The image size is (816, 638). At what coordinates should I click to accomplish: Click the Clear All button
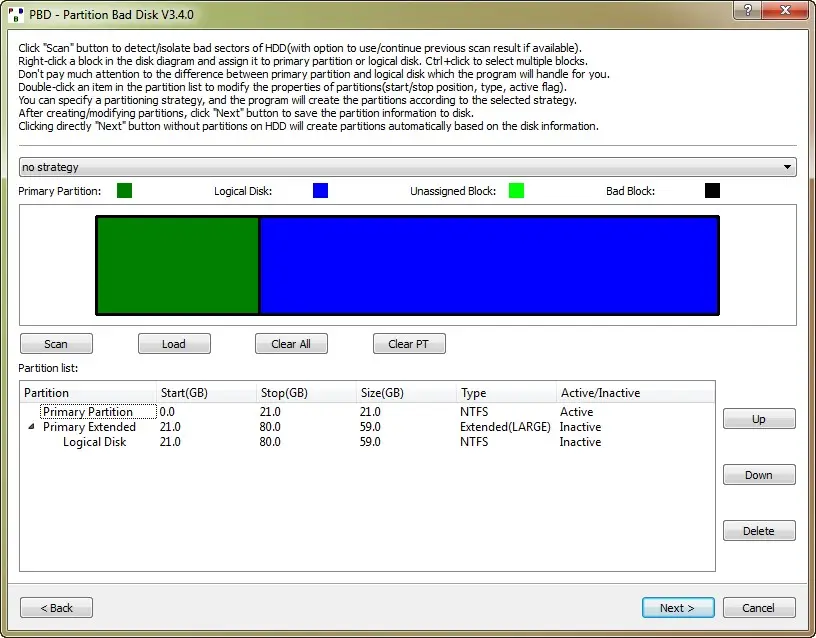291,344
